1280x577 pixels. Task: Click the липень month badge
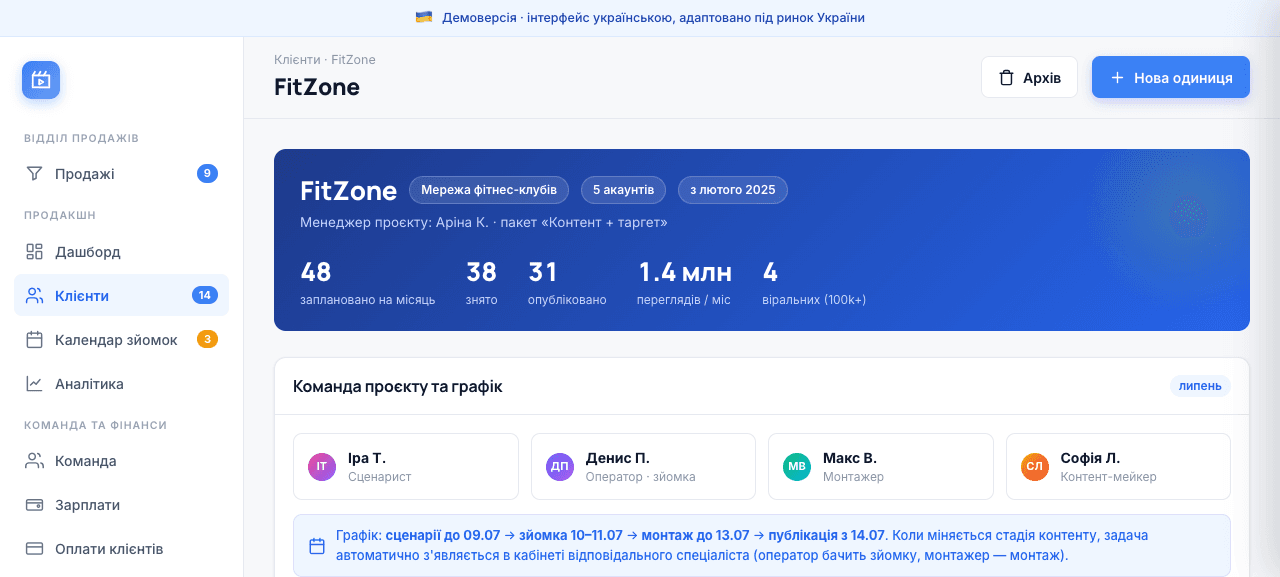click(1200, 386)
